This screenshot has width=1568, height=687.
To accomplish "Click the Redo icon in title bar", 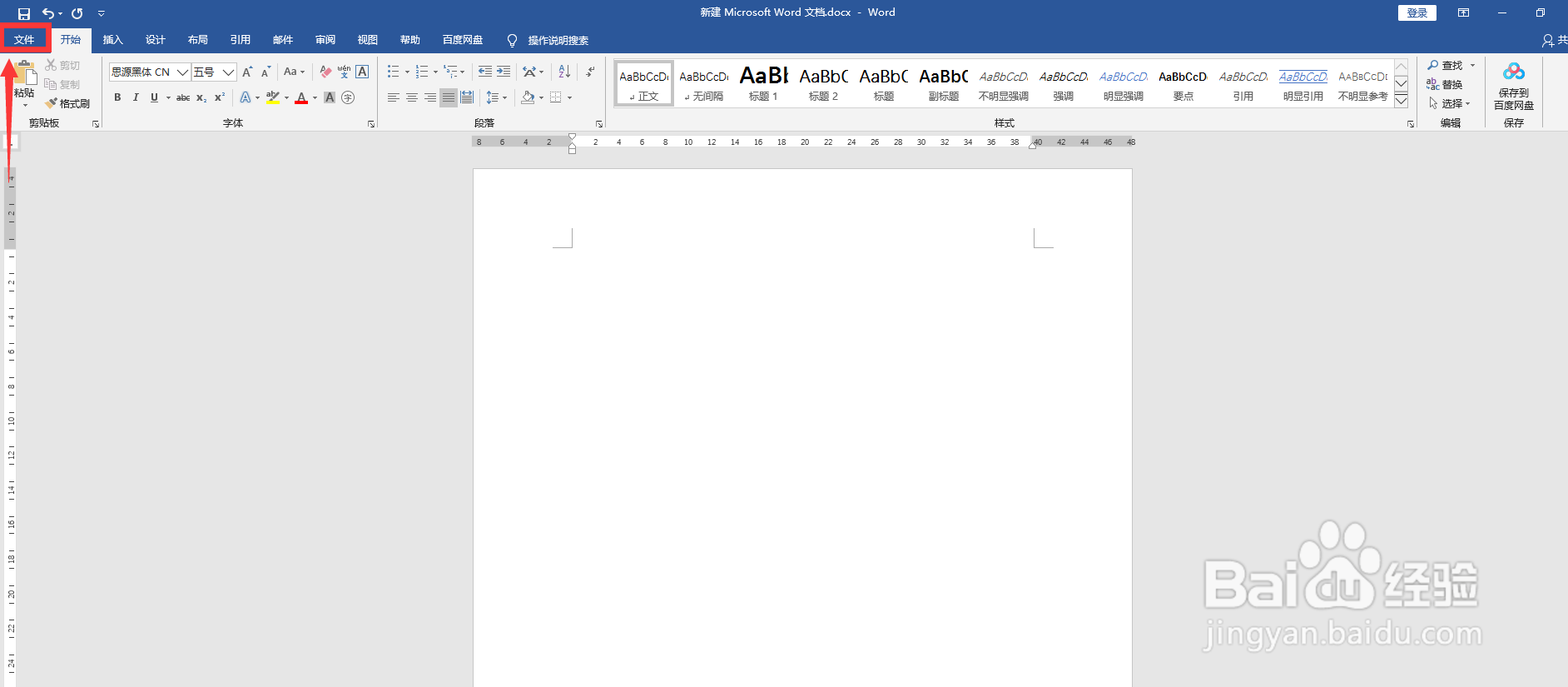I will point(77,13).
